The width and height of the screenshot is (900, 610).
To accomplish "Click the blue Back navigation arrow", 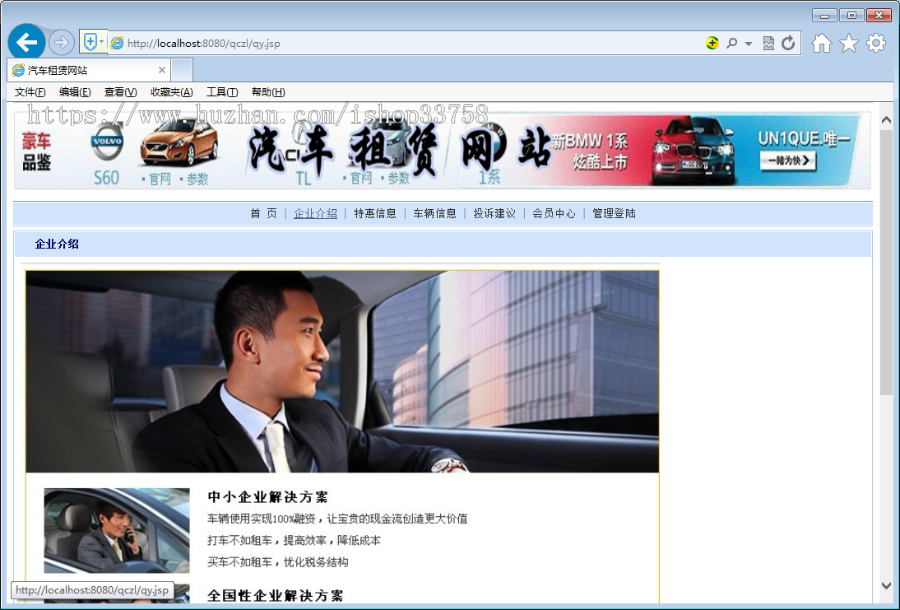I will click(26, 42).
